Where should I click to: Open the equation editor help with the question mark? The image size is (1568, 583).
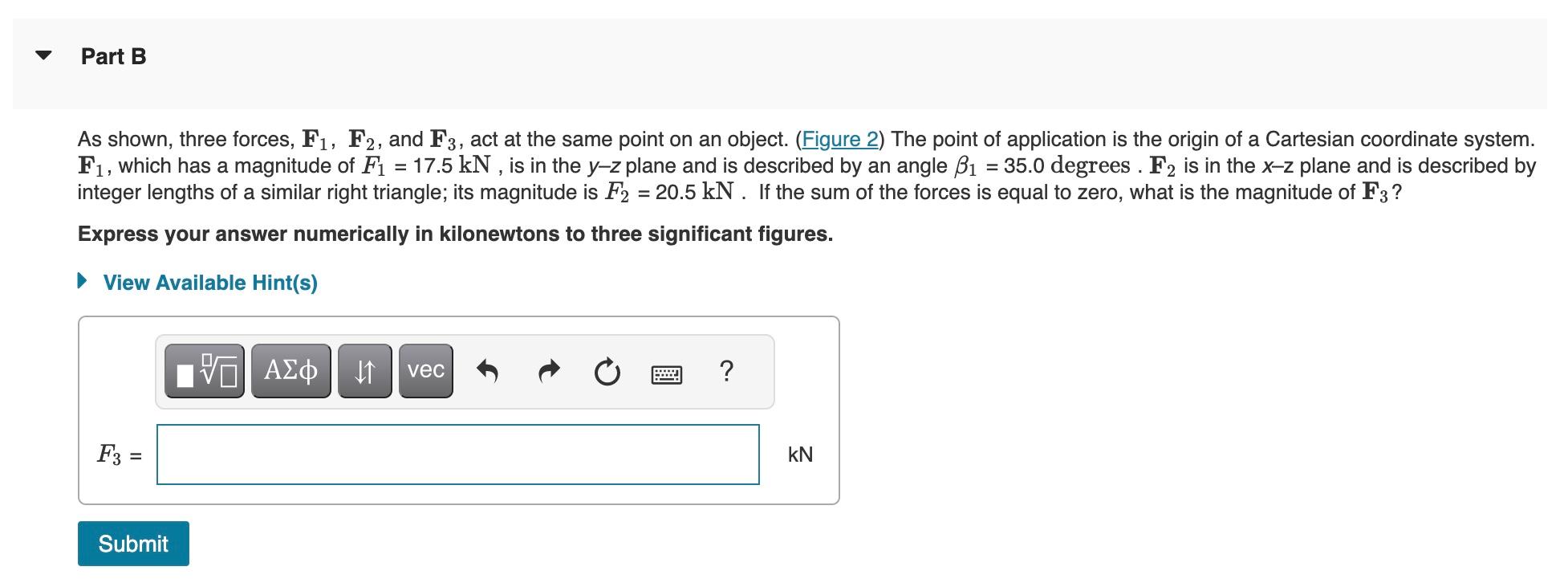point(726,372)
